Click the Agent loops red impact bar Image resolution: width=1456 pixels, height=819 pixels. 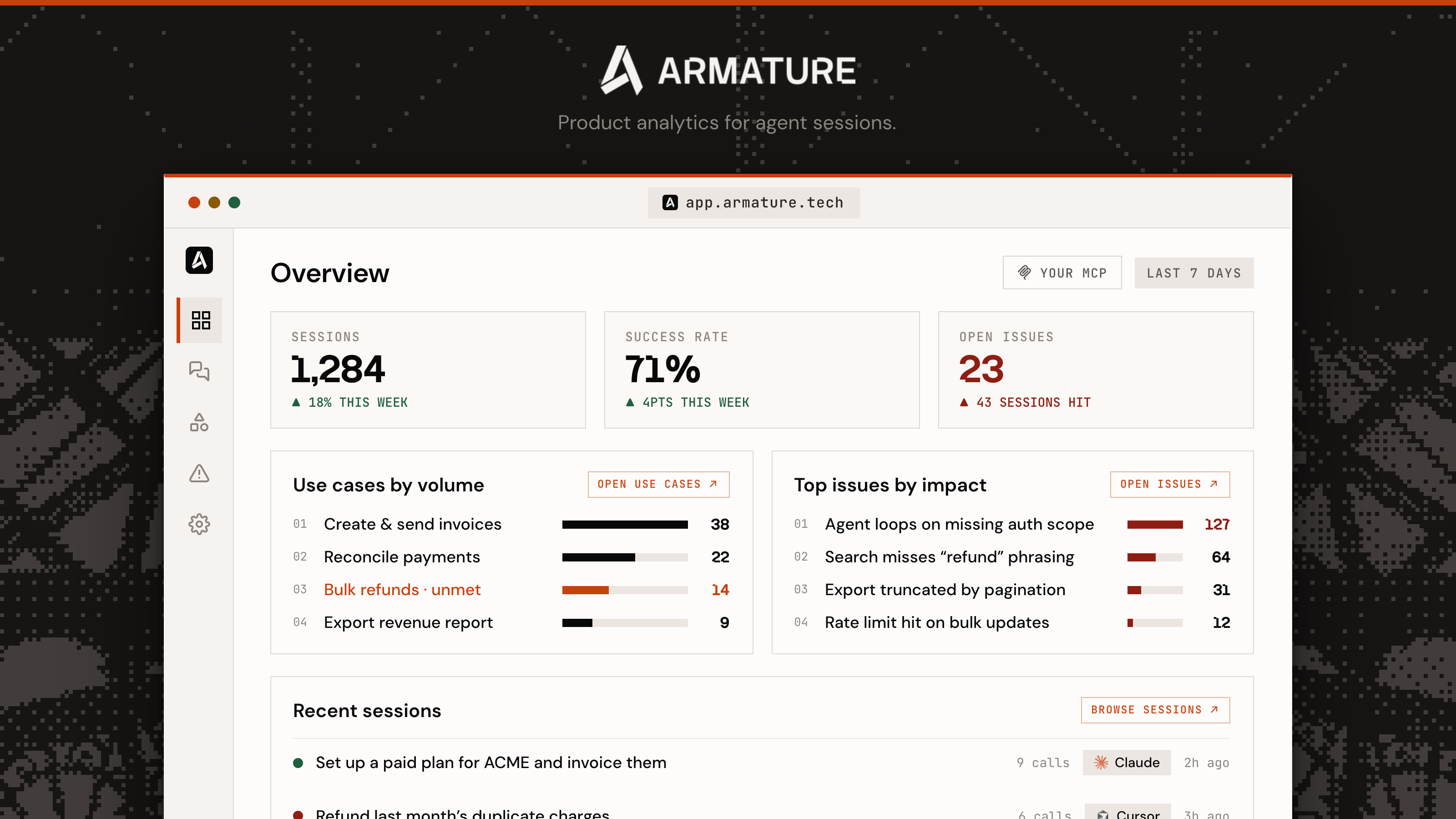coord(1155,525)
